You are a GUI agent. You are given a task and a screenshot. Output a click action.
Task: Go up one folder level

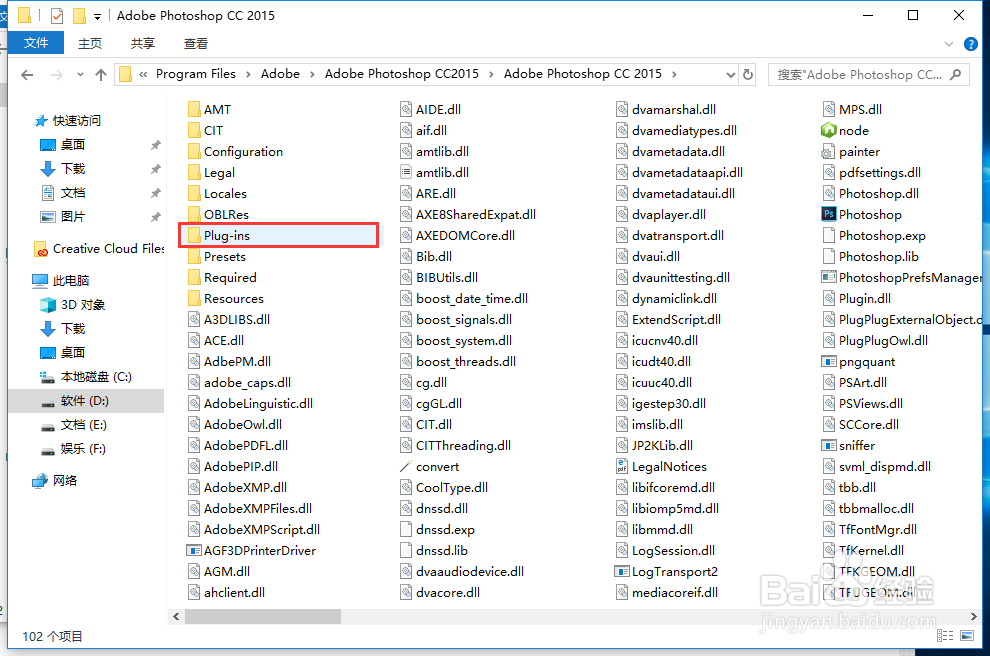click(101, 75)
